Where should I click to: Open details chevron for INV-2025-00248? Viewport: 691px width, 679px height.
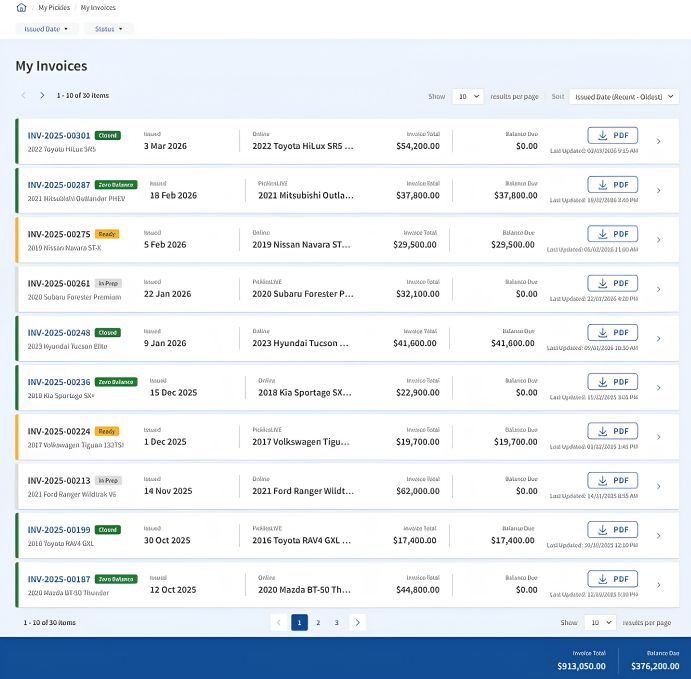click(658, 339)
